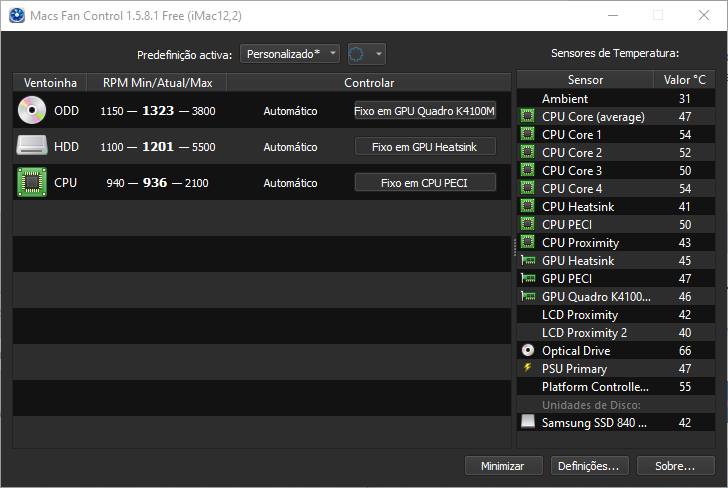Click ODD fan current RPM 1323
Viewport: 728px width, 488px height.
tap(158, 111)
